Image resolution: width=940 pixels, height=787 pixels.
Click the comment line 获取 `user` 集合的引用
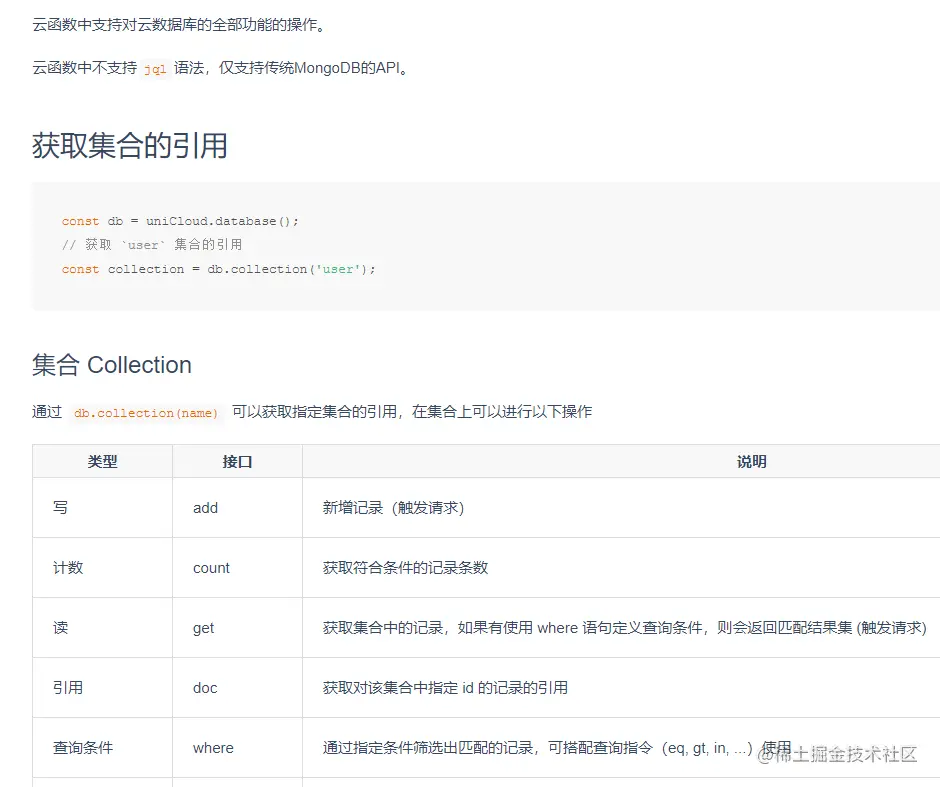tap(155, 245)
